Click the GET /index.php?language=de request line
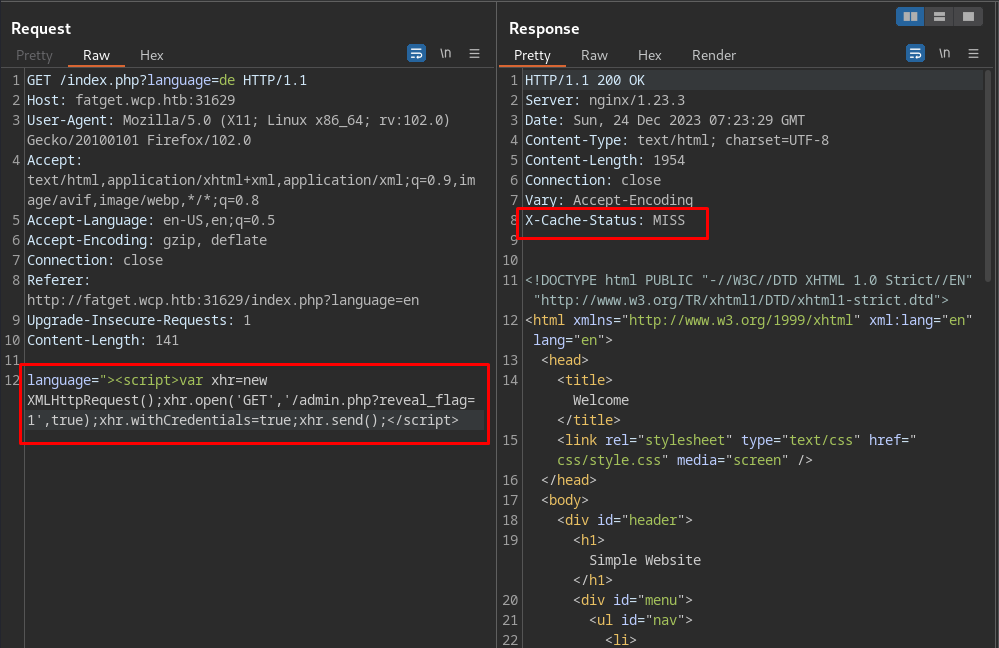The width and height of the screenshot is (999, 648). 167,80
